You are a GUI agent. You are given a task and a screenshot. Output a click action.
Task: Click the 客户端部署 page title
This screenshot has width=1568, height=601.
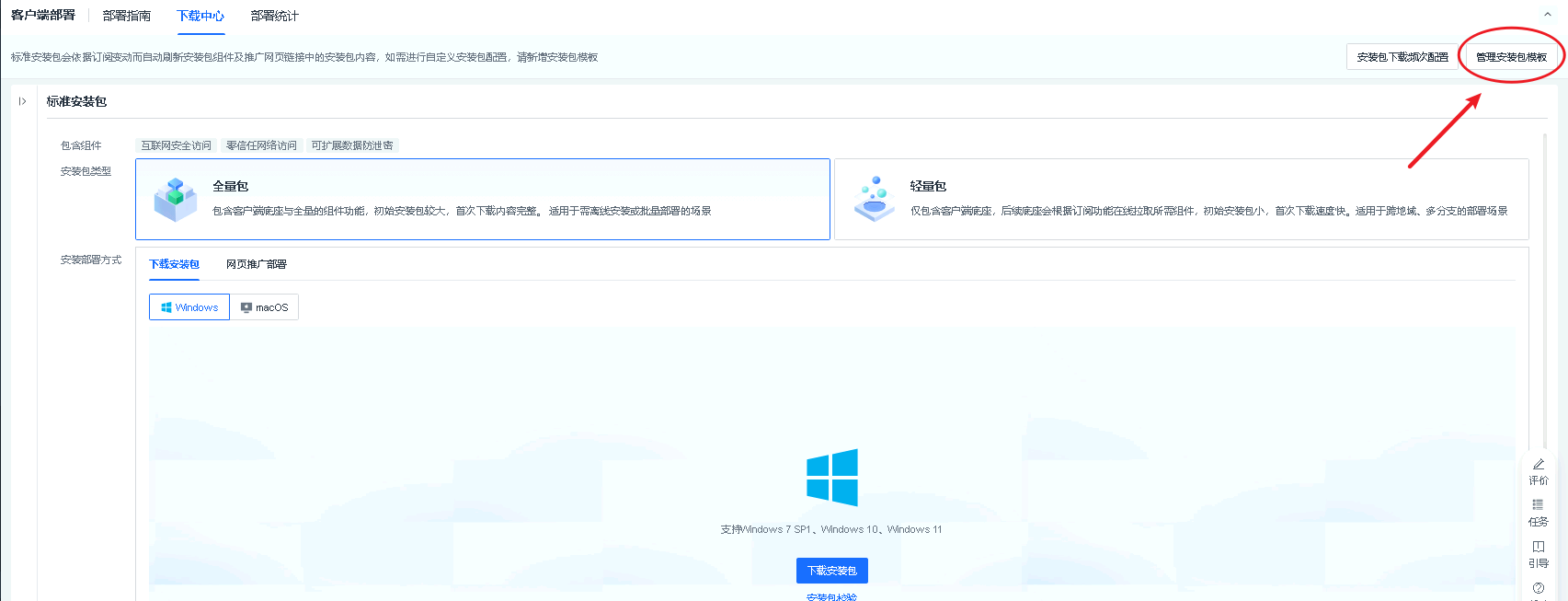point(43,15)
